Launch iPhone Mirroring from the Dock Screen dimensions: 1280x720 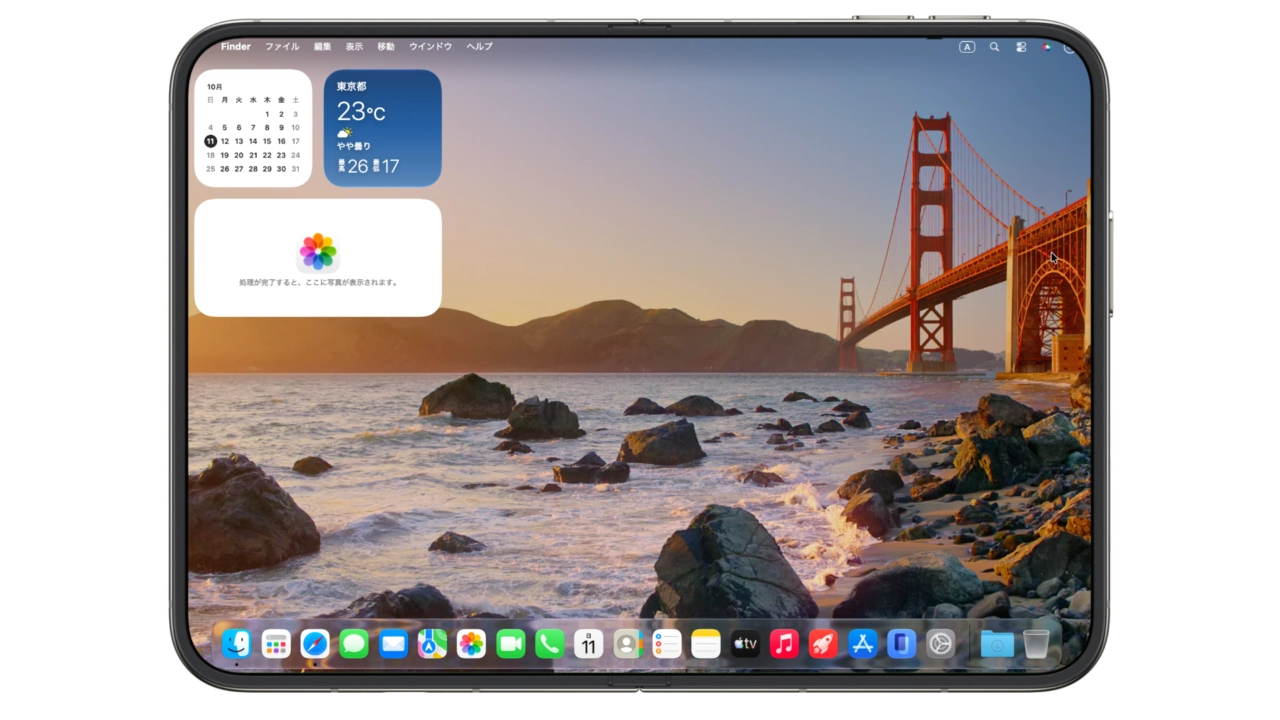[x=901, y=644]
